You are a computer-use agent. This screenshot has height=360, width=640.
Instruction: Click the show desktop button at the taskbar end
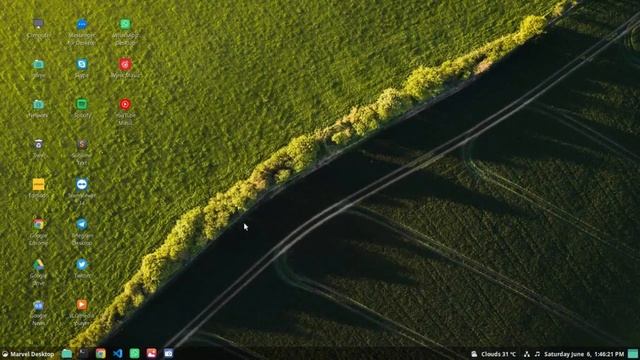tap(633, 353)
